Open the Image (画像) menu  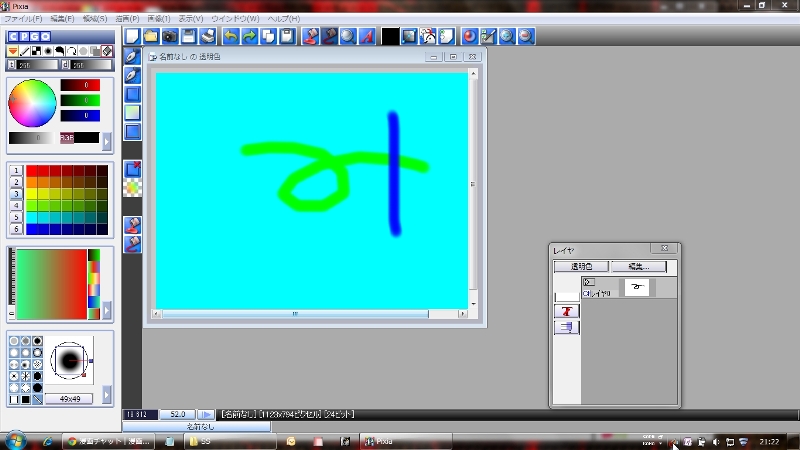click(x=159, y=18)
